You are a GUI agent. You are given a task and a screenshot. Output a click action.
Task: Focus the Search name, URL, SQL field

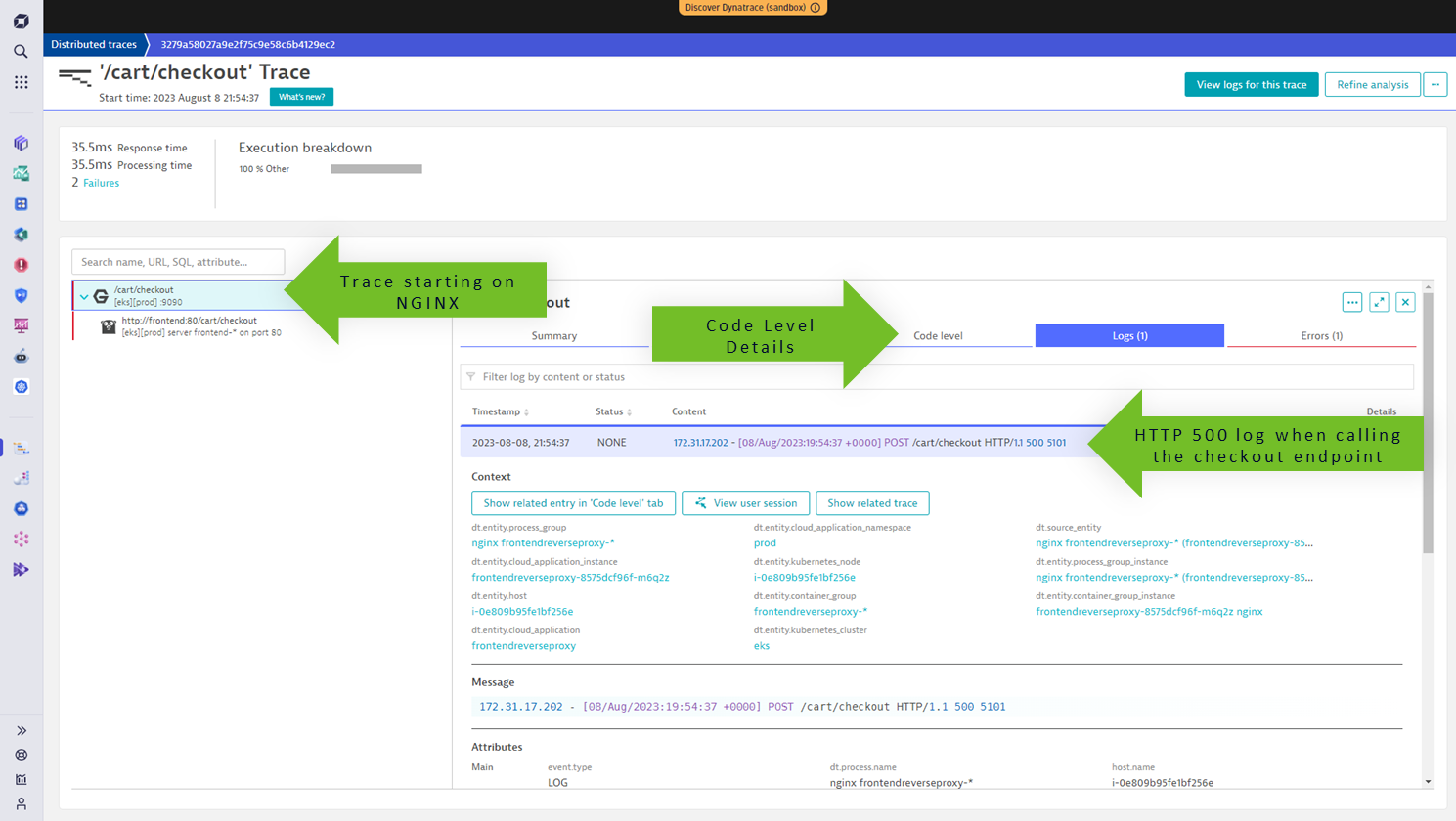[178, 262]
